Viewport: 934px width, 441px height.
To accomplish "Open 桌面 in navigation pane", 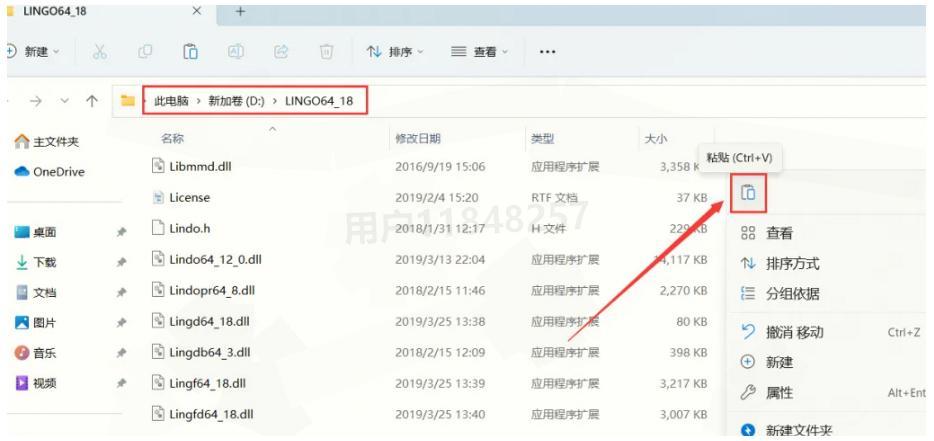I will 36,232.
